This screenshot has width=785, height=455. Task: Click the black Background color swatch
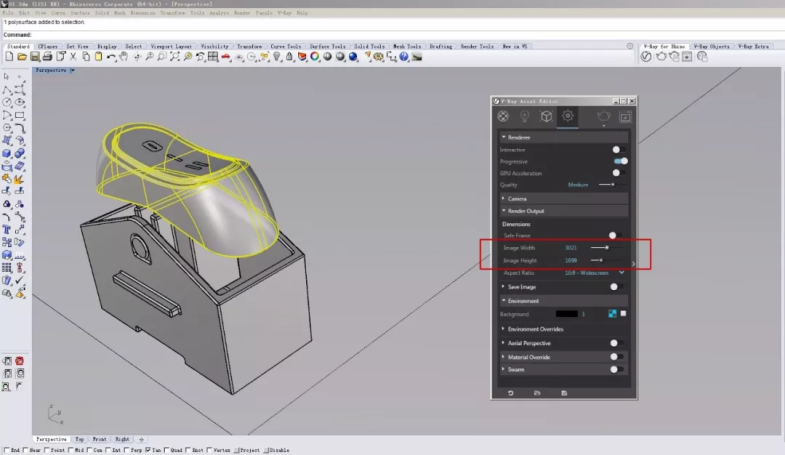tap(566, 314)
